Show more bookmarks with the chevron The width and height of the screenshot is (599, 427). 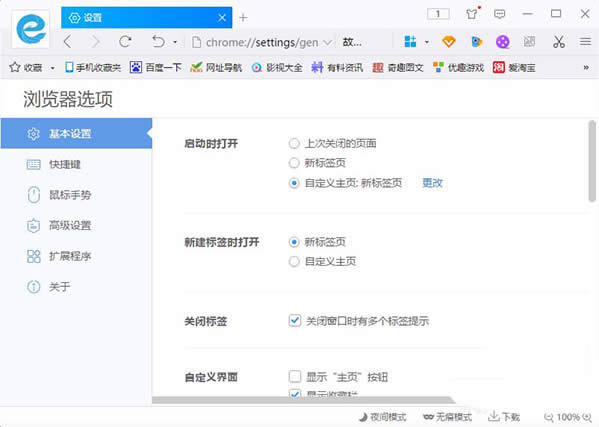coord(586,68)
